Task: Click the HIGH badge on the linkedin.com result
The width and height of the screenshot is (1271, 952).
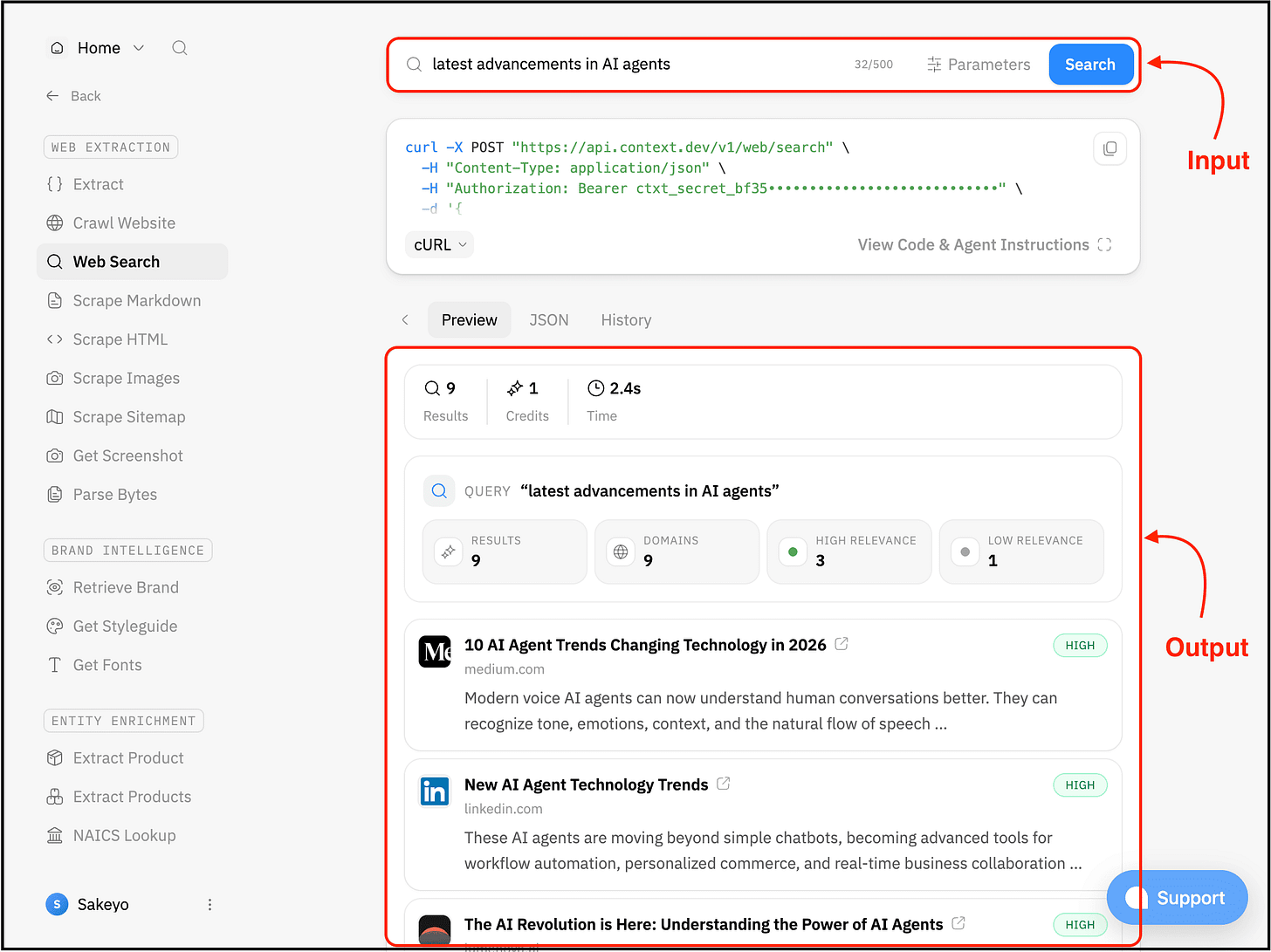Action: coord(1080,785)
